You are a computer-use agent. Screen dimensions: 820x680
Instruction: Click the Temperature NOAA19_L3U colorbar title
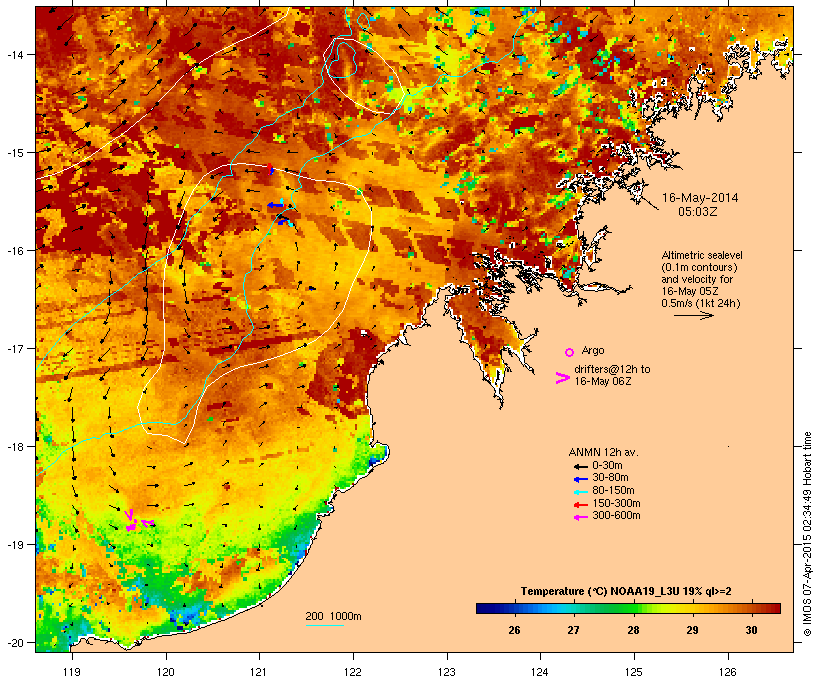point(626,592)
